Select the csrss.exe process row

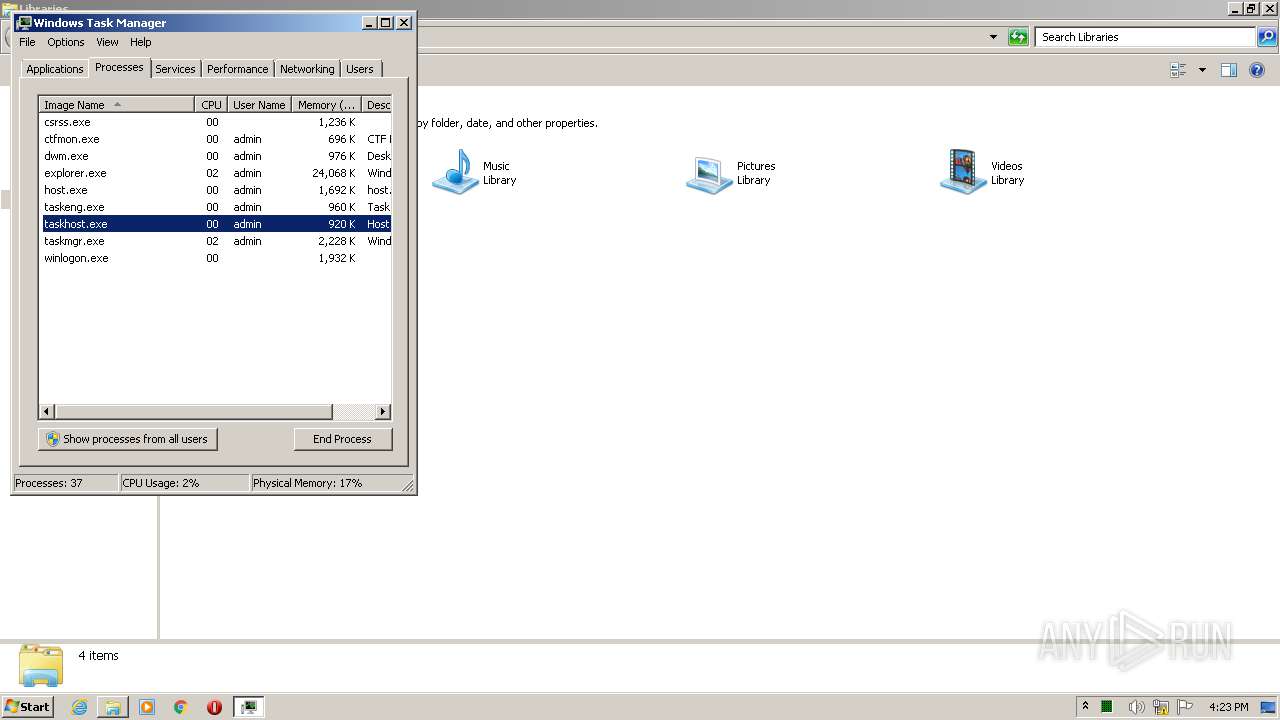pyautogui.click(x=215, y=122)
